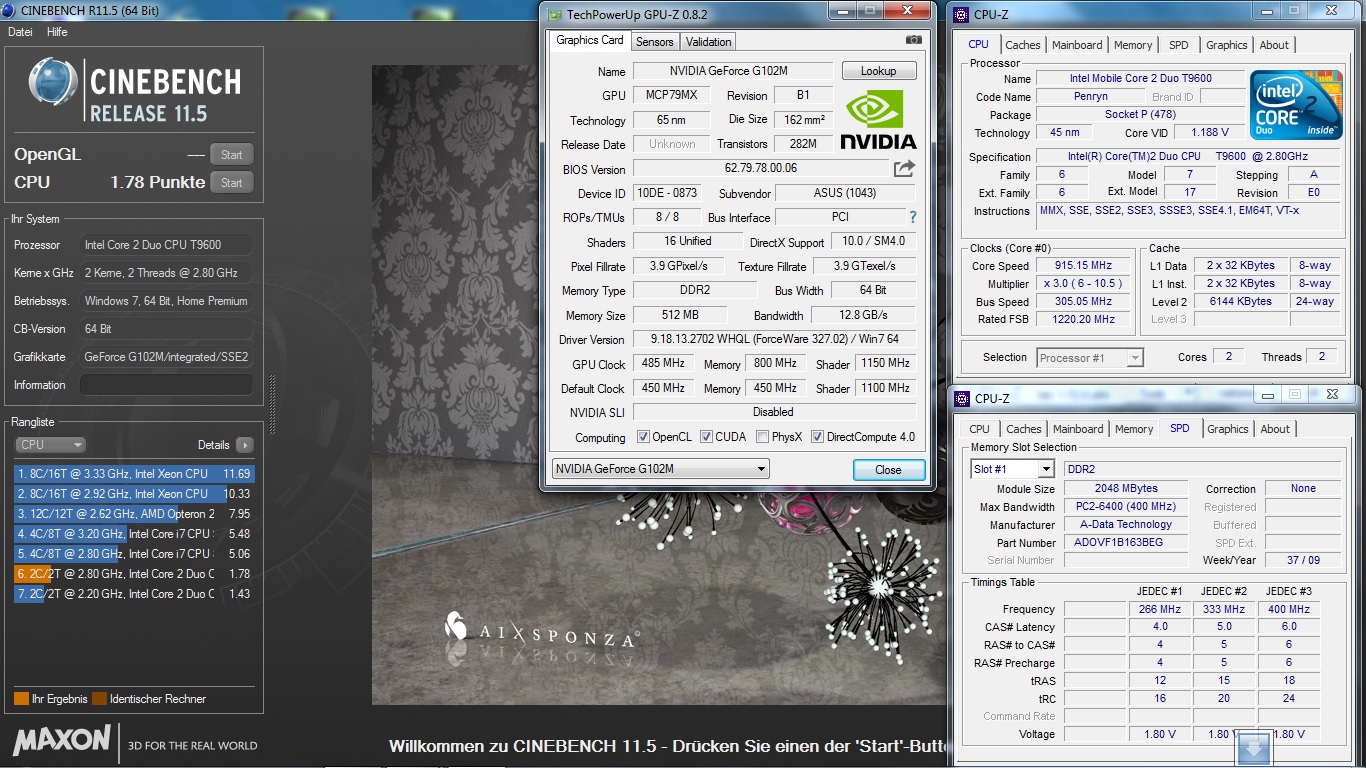Click the Bus Interface question mark icon
The height and width of the screenshot is (768, 1366).
912,217
